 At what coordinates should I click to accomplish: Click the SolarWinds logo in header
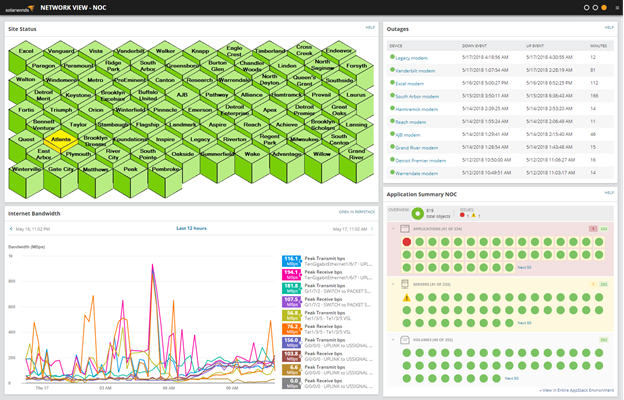click(20, 8)
